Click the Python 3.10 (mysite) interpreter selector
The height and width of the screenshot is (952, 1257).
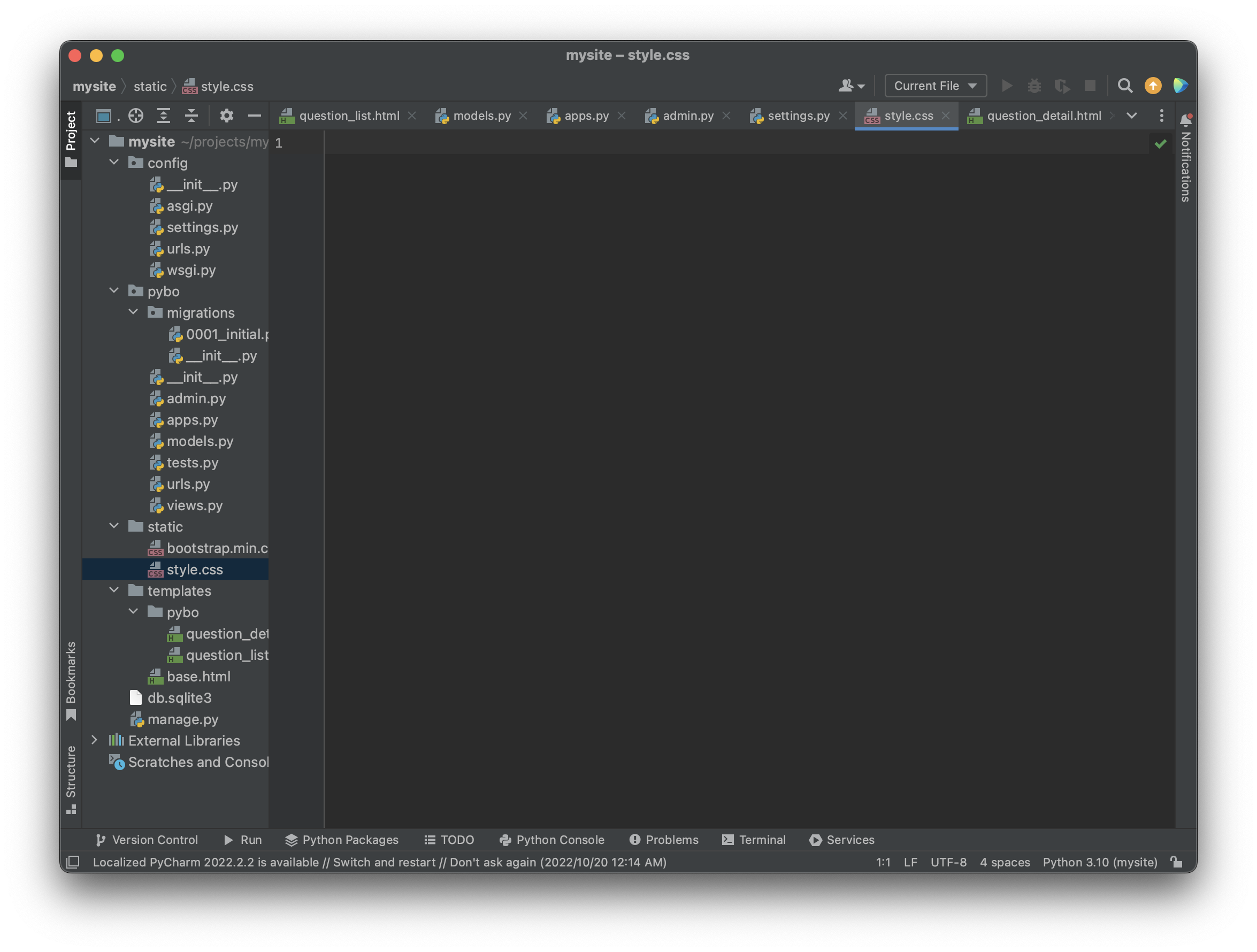1100,862
